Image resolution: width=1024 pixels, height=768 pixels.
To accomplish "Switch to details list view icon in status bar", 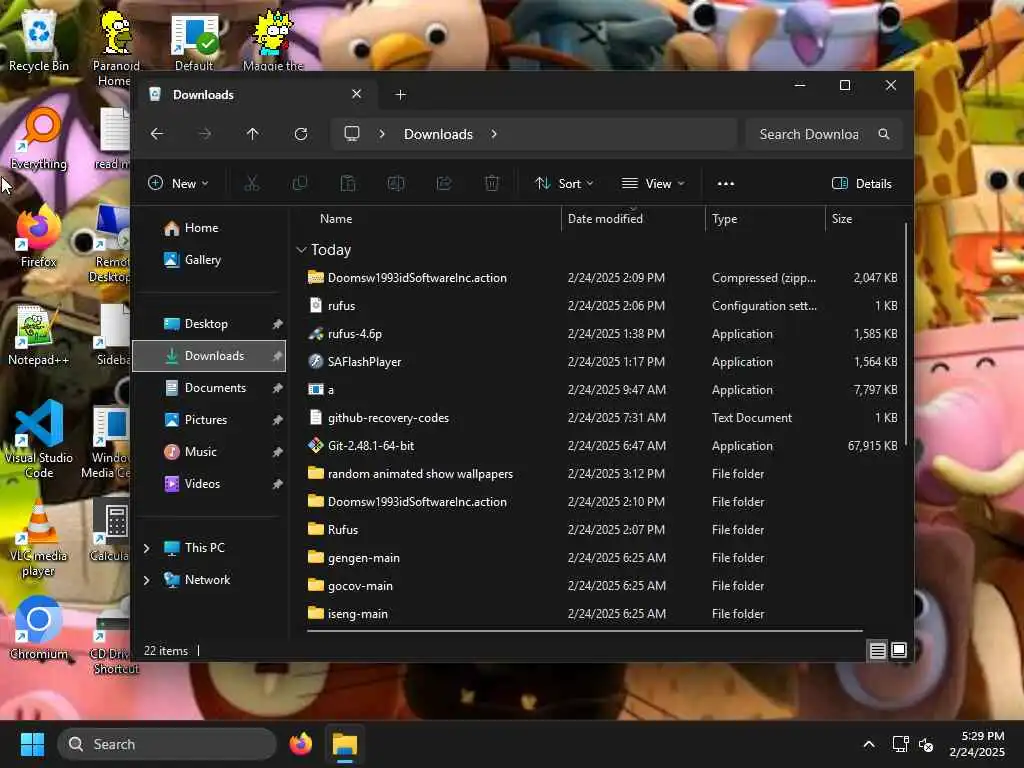I will pos(877,650).
